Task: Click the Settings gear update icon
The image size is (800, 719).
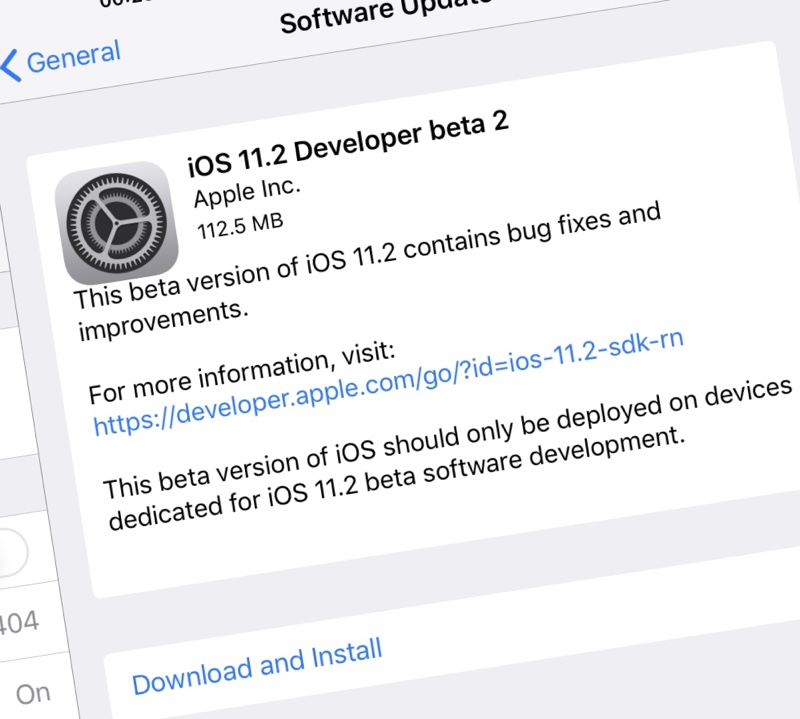Action: coord(117,223)
